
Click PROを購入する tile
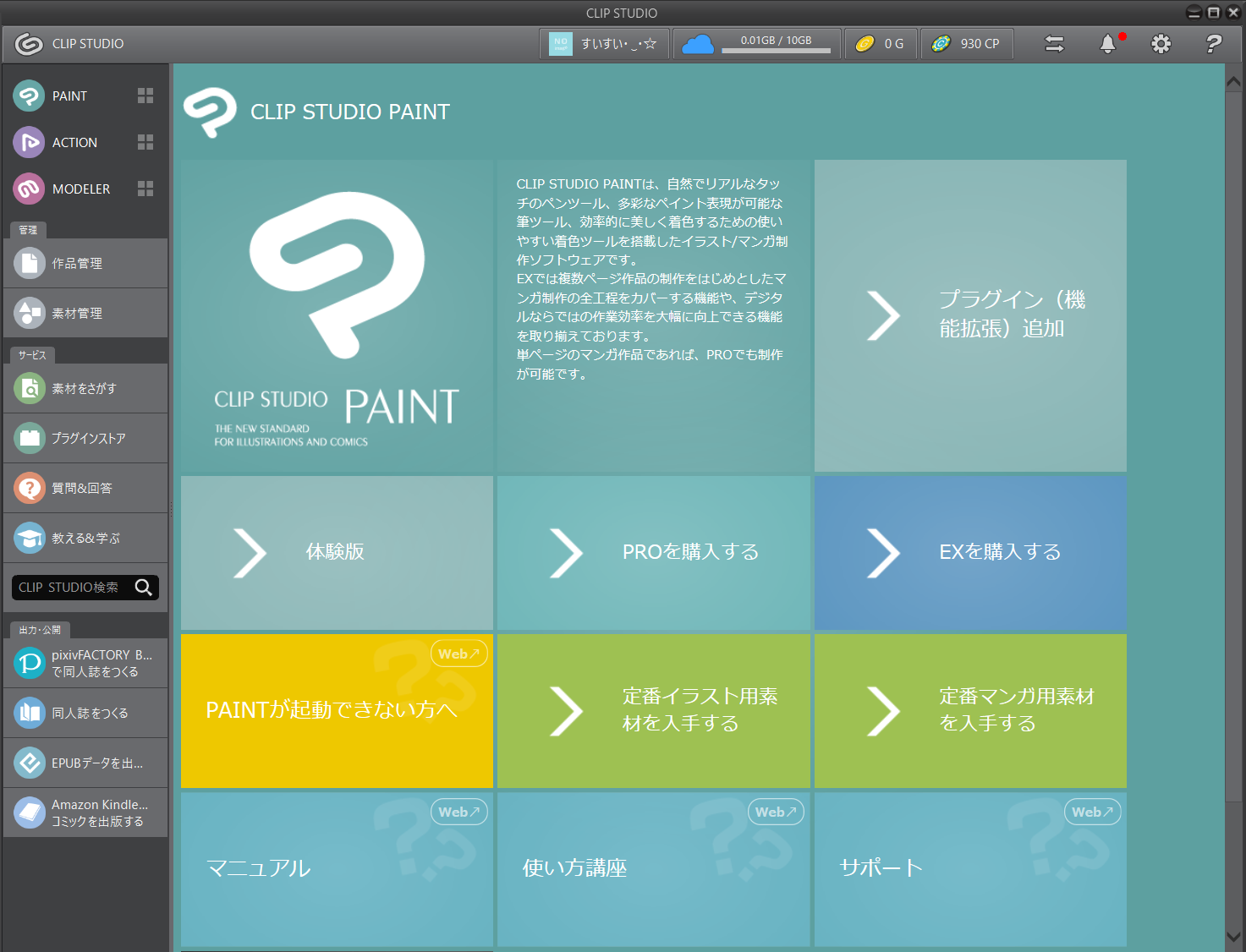(654, 553)
